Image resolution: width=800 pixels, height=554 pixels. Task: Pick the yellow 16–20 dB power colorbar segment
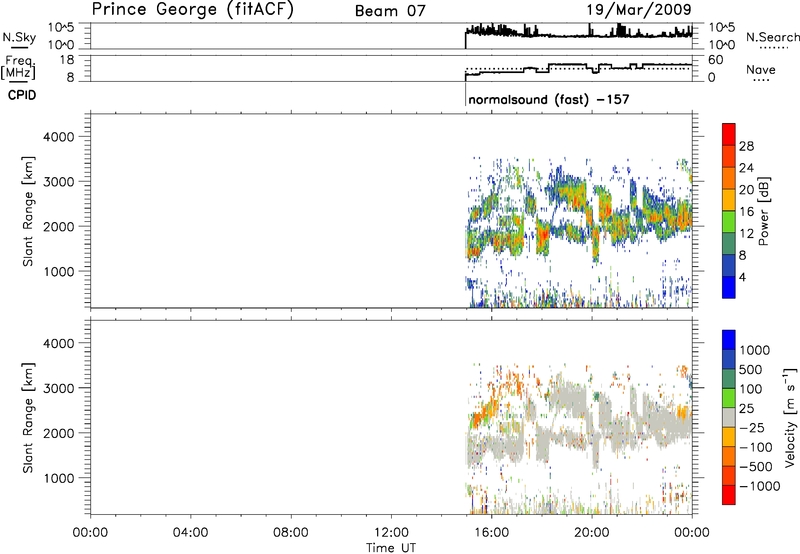pos(729,200)
